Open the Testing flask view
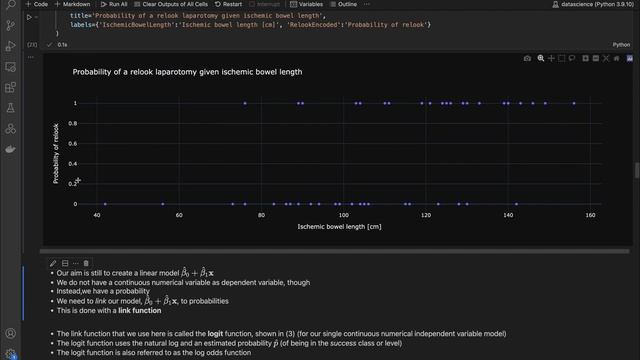640x360 pixels. point(10,108)
